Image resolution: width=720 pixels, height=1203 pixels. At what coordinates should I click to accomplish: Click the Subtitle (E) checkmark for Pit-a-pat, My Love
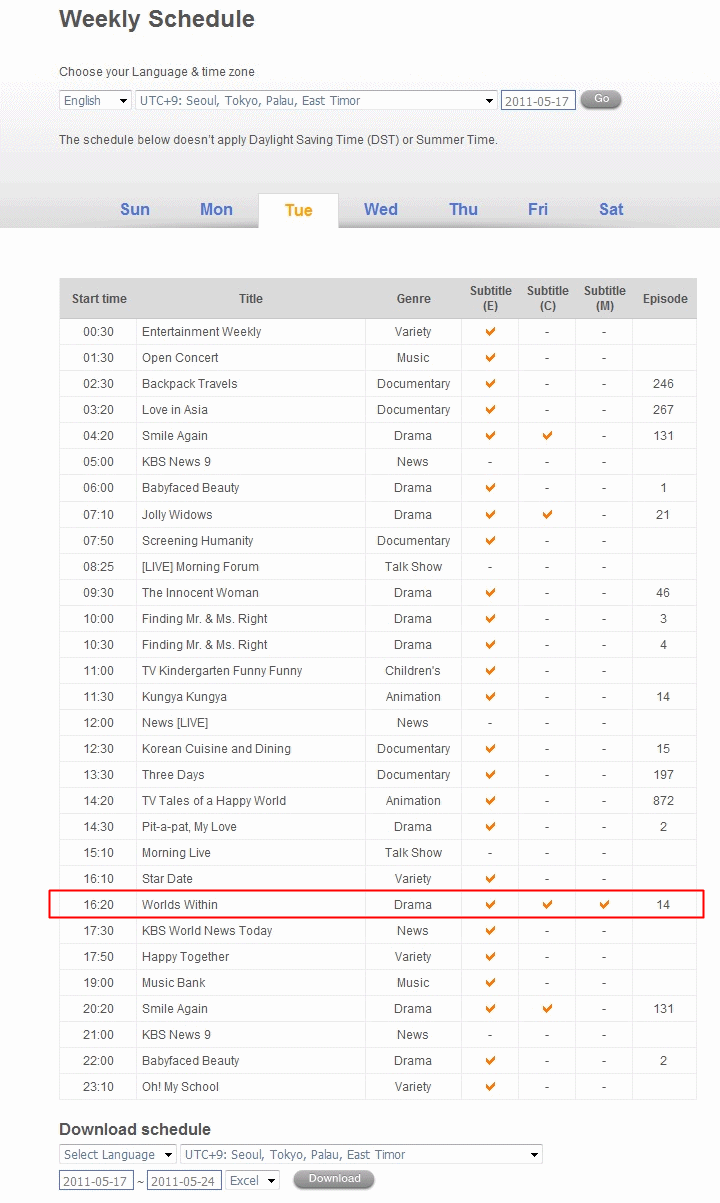(490, 826)
